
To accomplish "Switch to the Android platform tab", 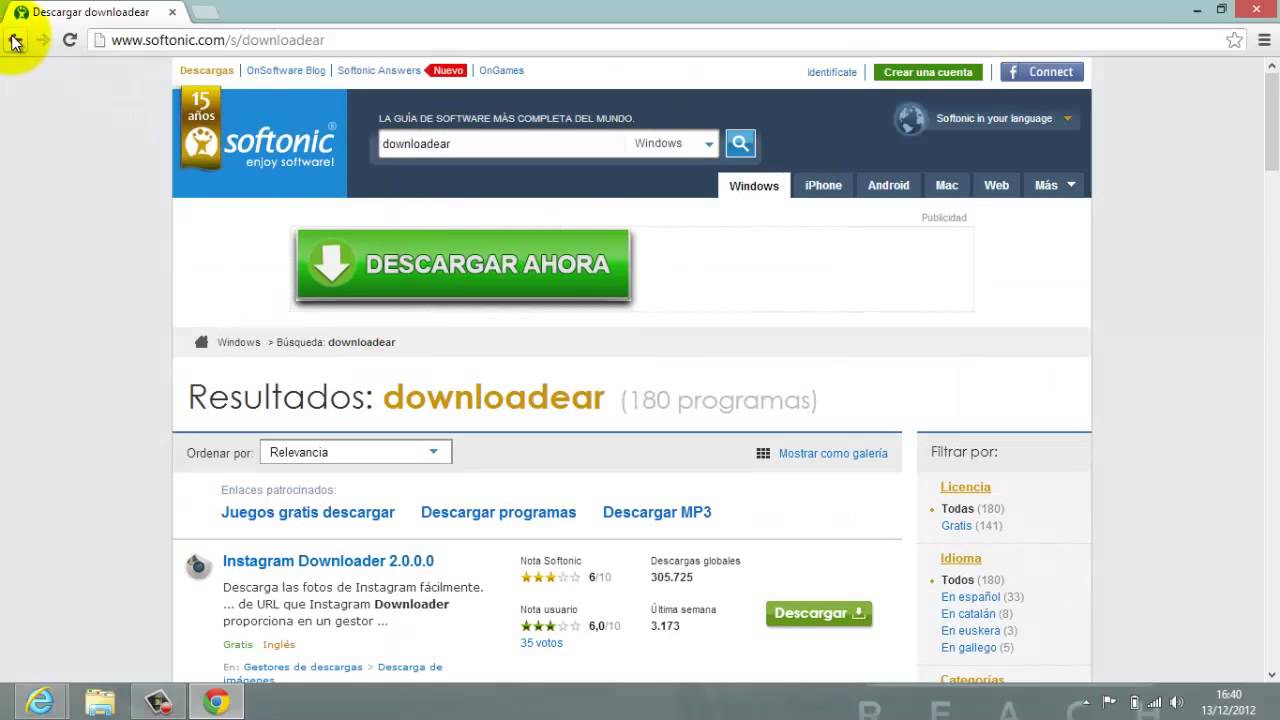I will 888,185.
